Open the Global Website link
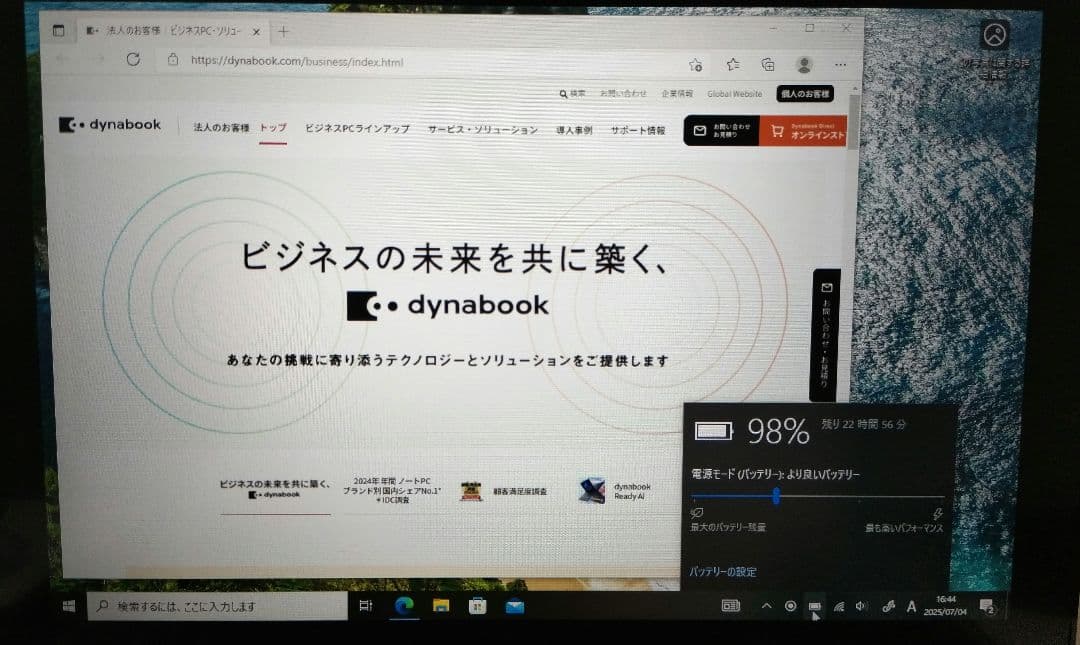Screen dimensions: 1080x645 click(x=735, y=94)
